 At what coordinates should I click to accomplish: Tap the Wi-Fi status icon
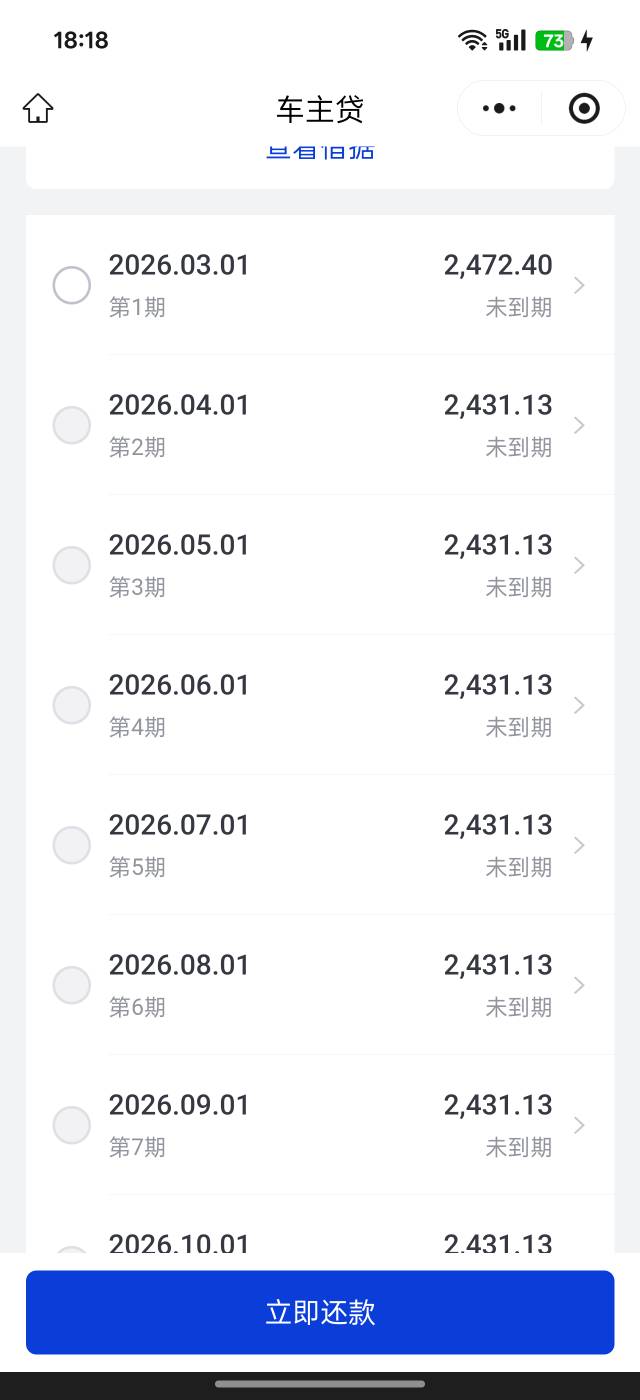tap(472, 40)
